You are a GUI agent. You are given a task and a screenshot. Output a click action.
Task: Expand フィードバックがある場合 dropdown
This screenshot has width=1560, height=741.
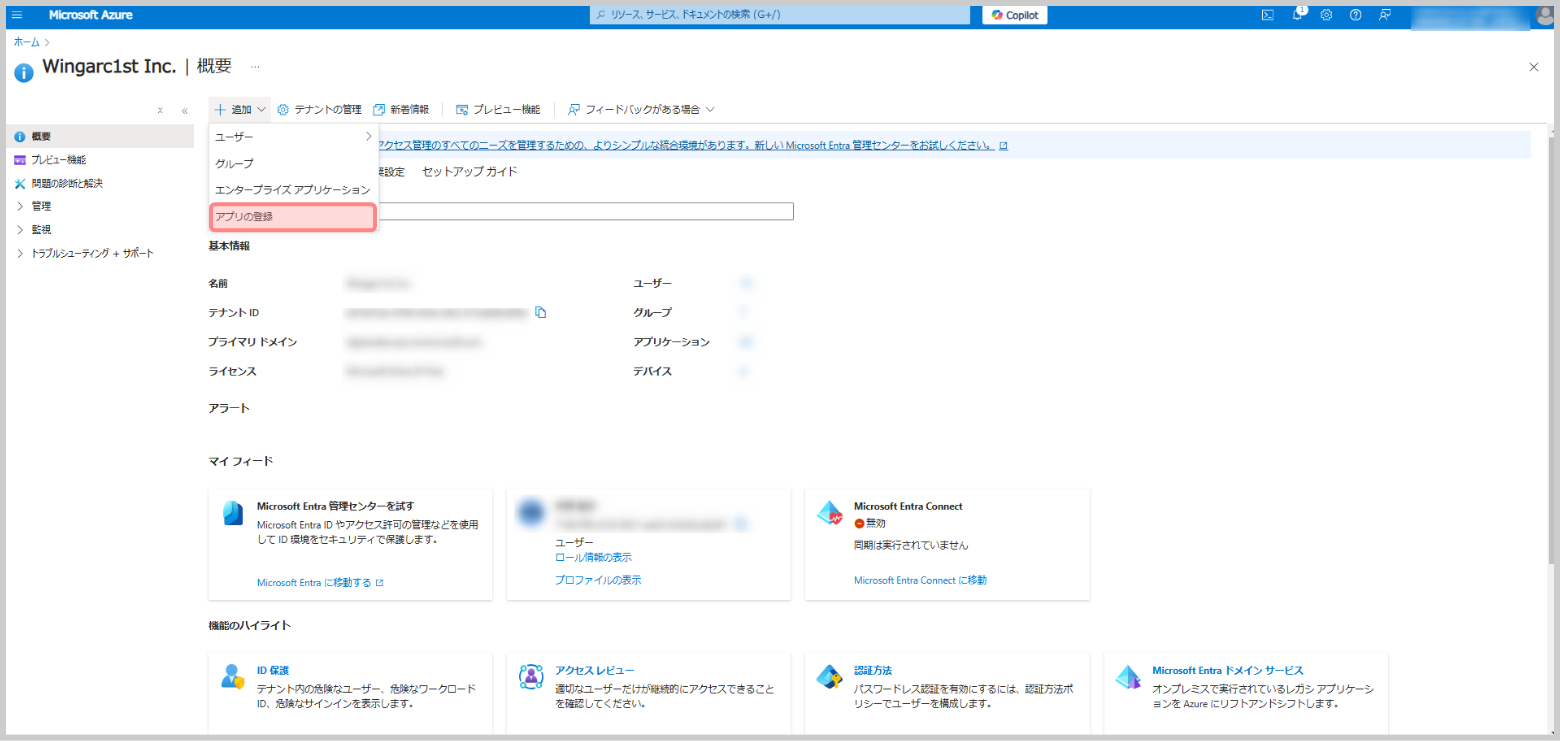(x=641, y=110)
